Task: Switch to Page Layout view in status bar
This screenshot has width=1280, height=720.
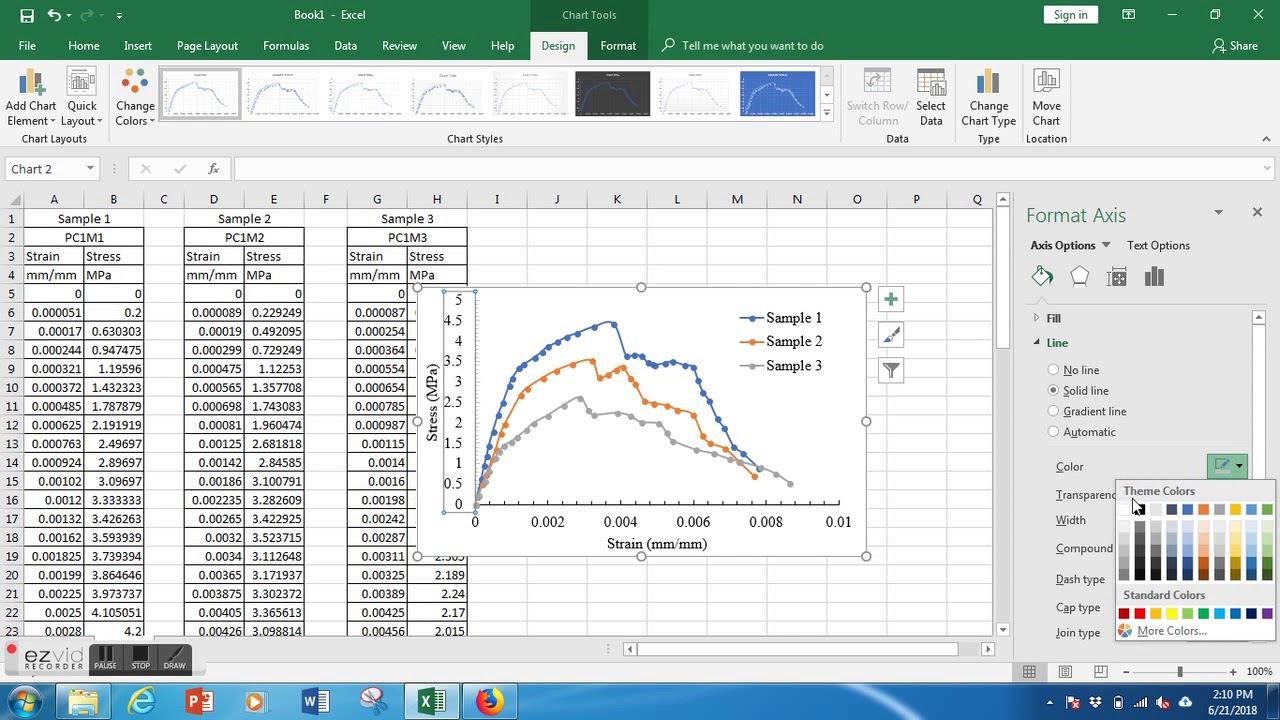Action: (1066, 672)
